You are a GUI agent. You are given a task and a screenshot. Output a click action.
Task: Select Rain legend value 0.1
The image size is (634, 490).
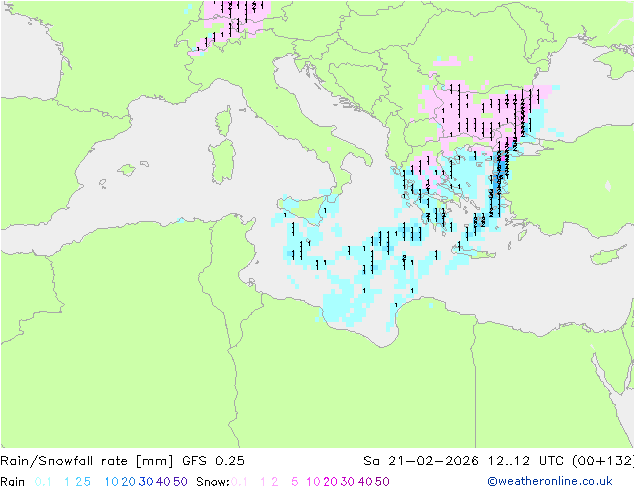[x=43, y=482]
